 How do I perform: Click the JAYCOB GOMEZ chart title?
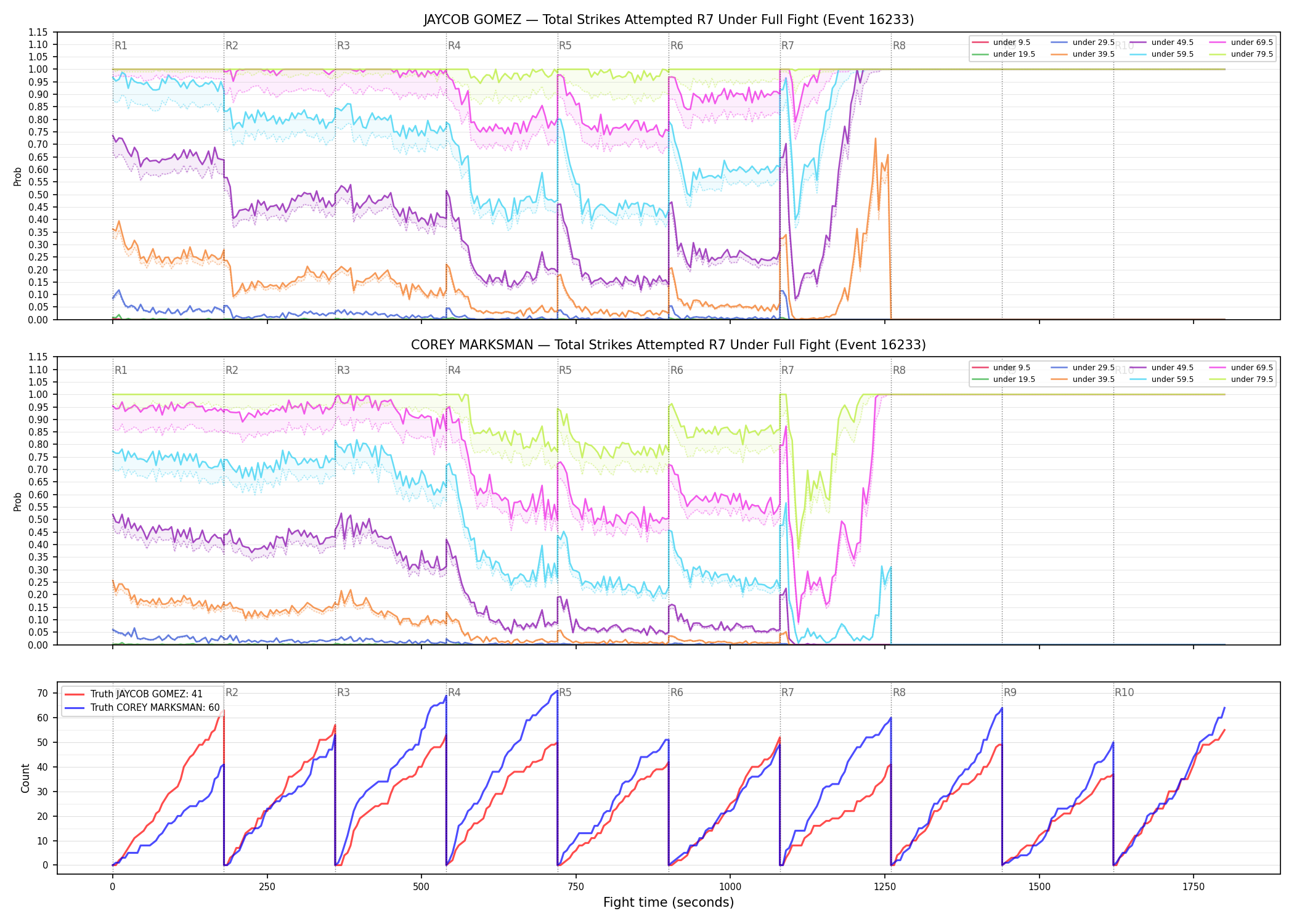[x=669, y=20]
